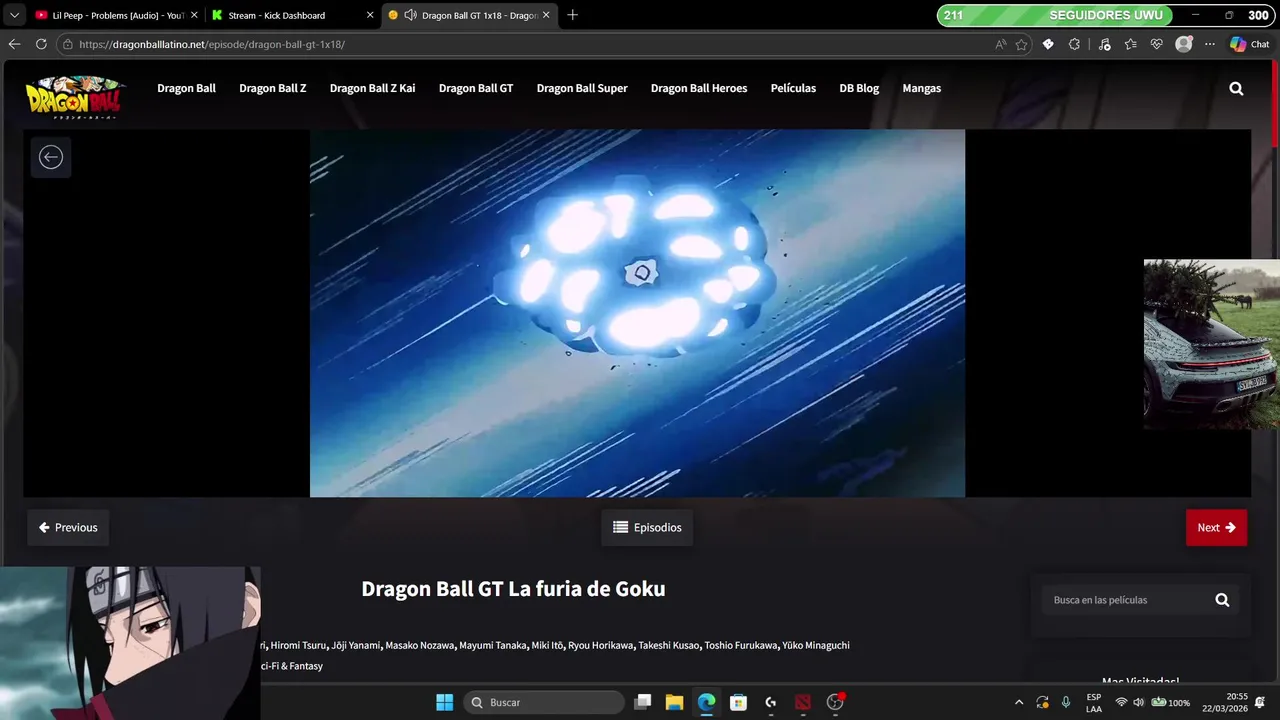Open Windows Start menu
This screenshot has width=1280, height=720.
click(445, 702)
